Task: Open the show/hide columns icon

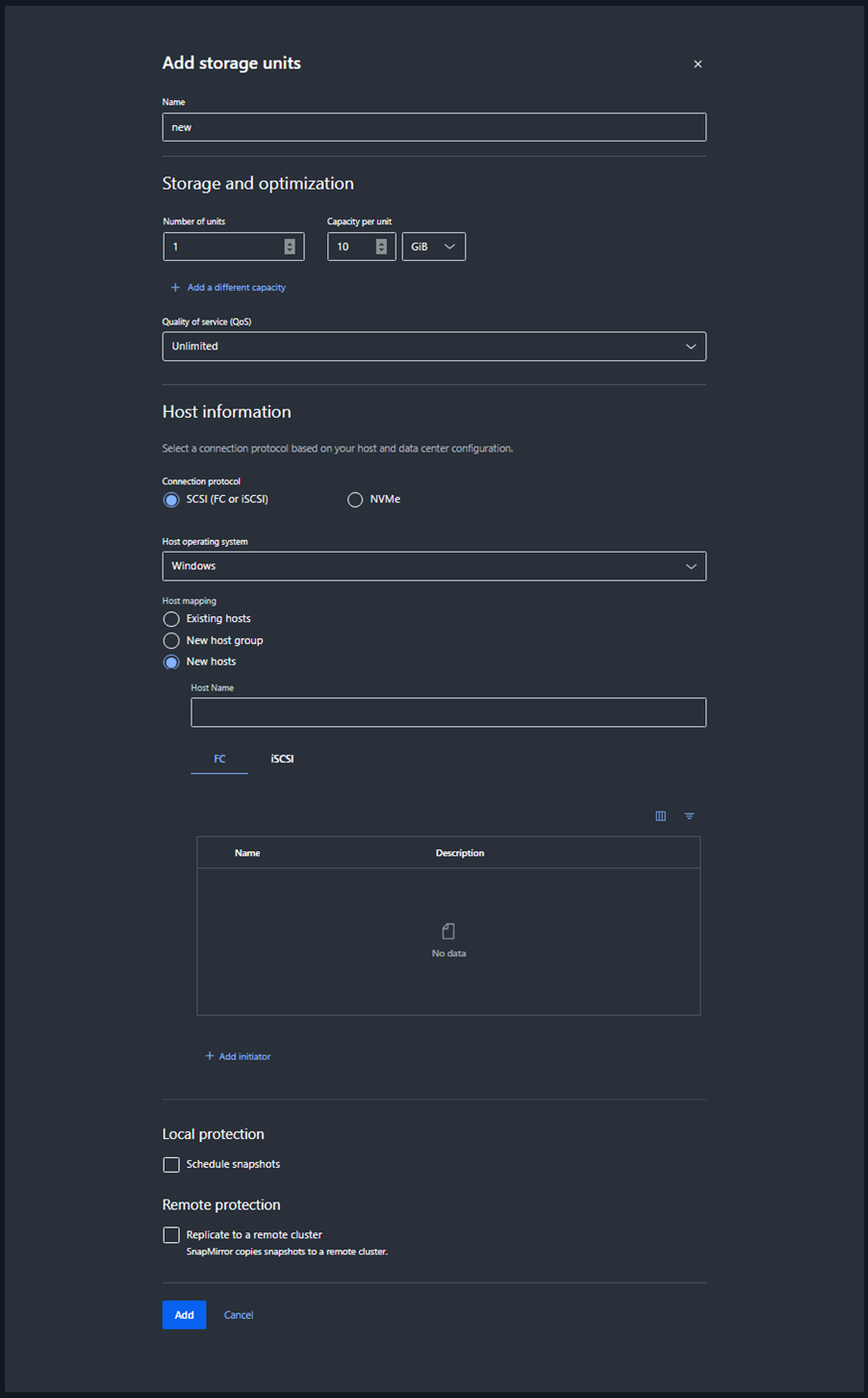Action: [x=661, y=816]
